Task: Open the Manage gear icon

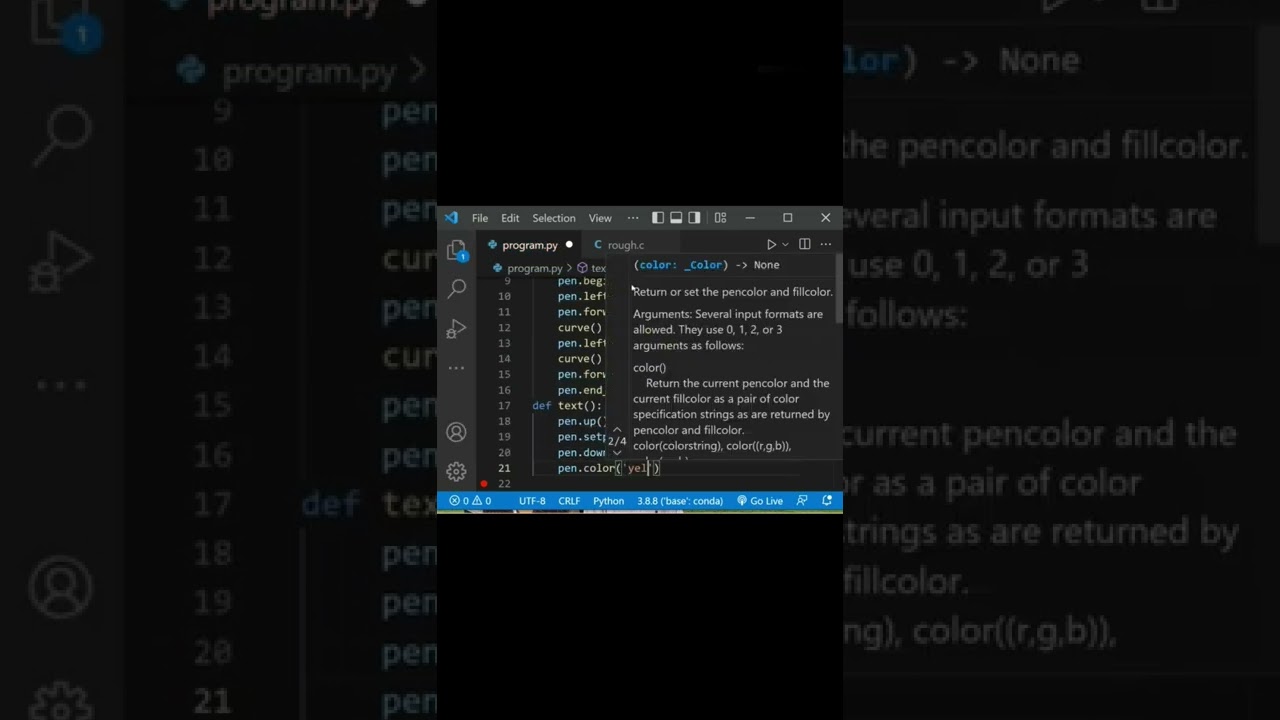Action: (x=457, y=471)
